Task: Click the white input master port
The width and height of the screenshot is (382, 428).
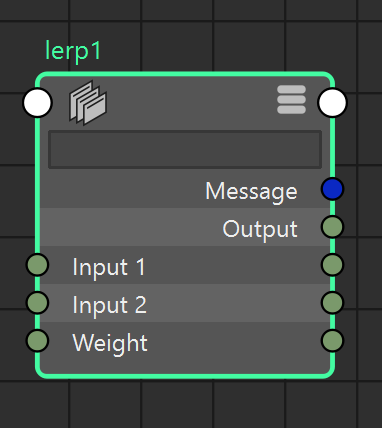Action: pos(37,103)
